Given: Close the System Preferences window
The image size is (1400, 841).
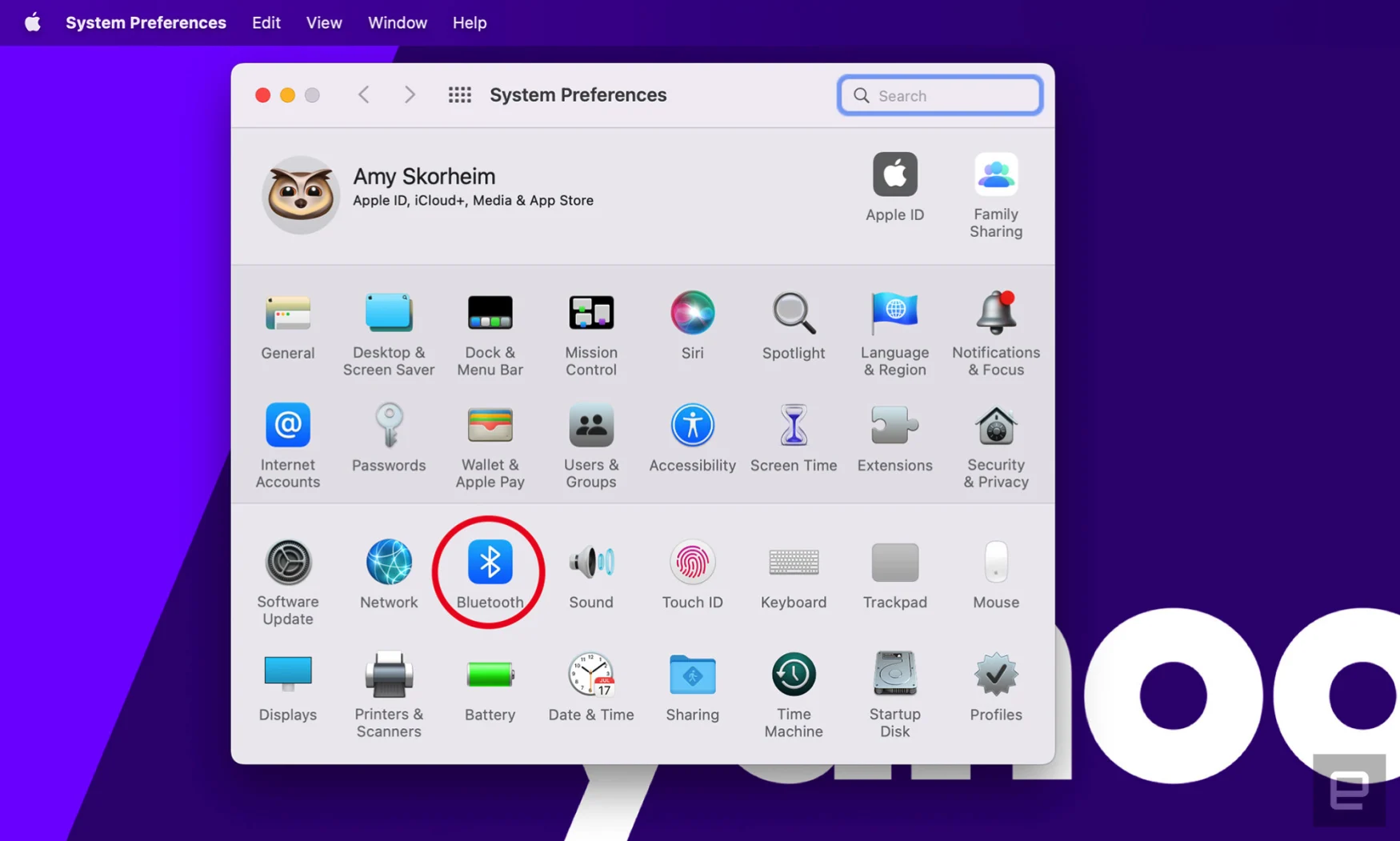Looking at the screenshot, I should (x=262, y=95).
